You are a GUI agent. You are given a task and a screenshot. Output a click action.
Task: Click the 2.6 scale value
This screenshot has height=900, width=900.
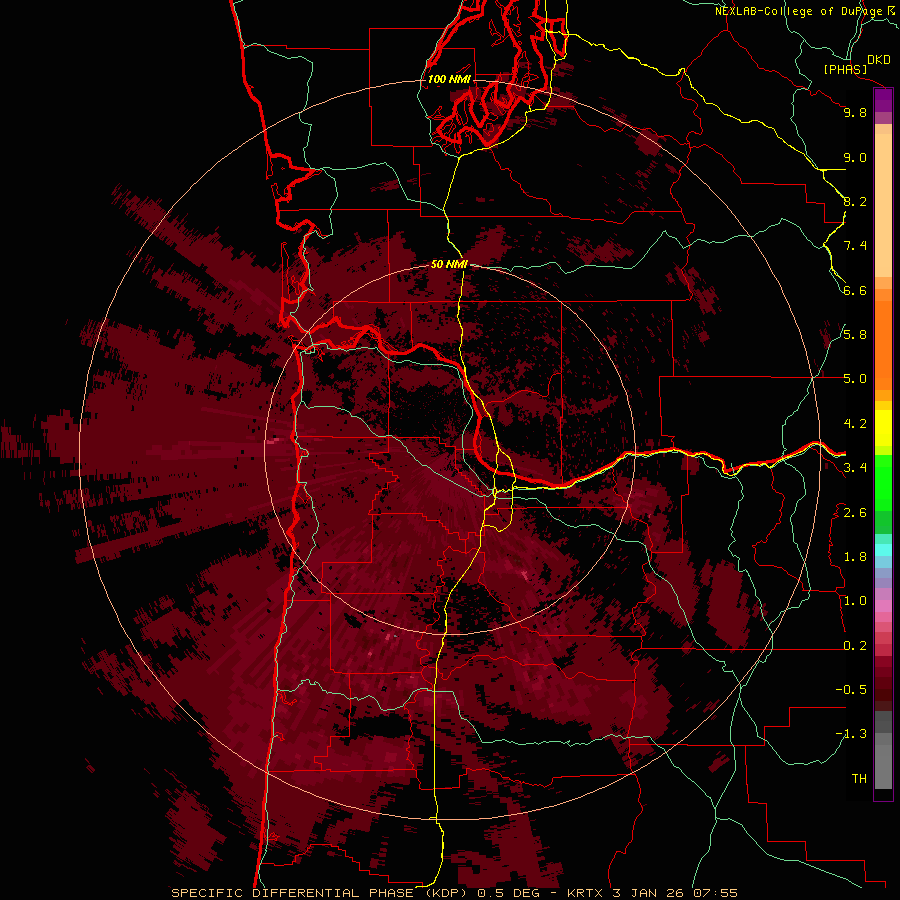point(855,513)
